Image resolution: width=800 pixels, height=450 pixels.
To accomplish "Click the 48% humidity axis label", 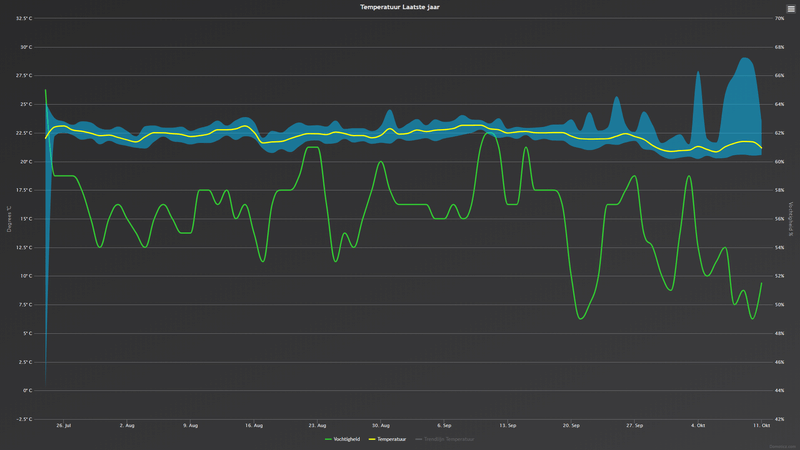I will (780, 334).
